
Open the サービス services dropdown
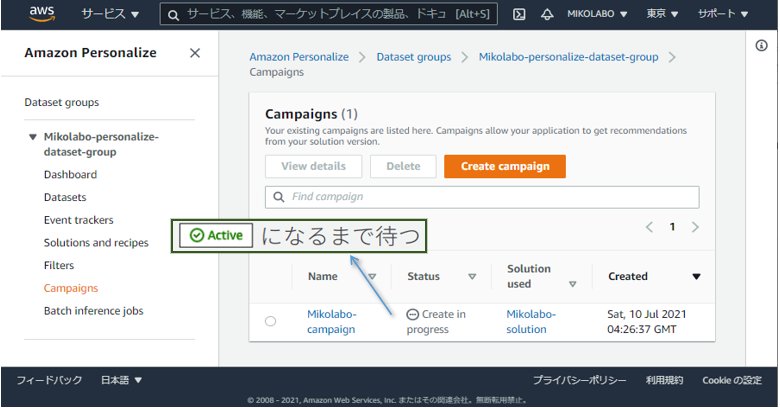coord(110,14)
